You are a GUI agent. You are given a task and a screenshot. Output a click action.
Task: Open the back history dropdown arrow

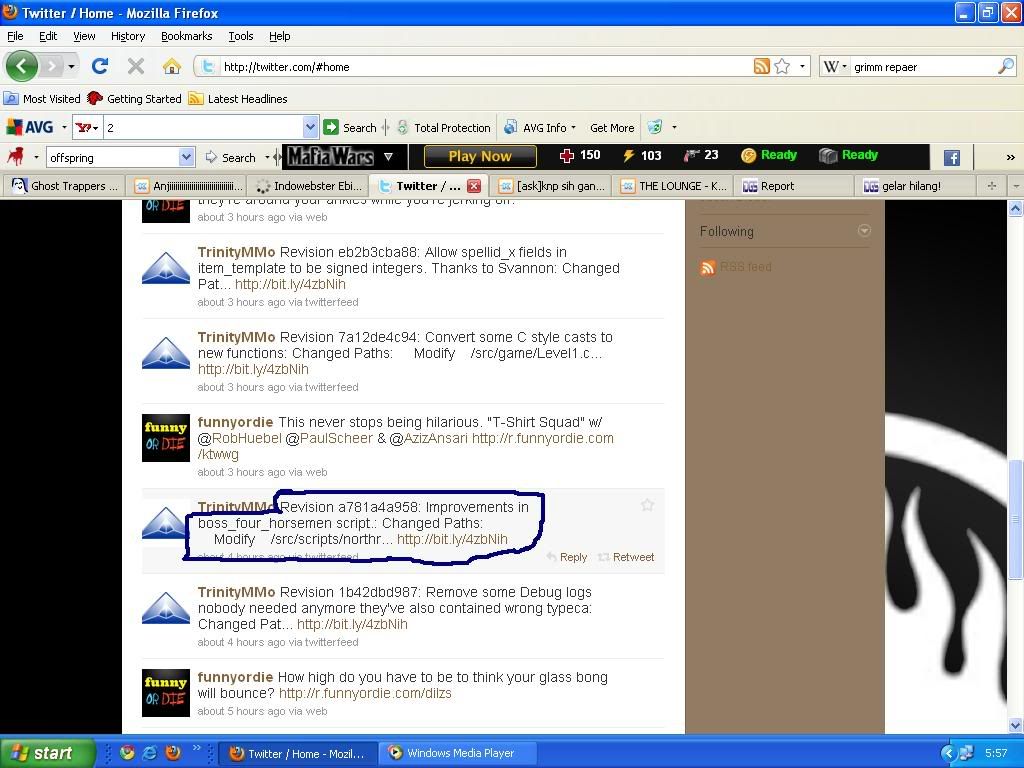pos(71,66)
